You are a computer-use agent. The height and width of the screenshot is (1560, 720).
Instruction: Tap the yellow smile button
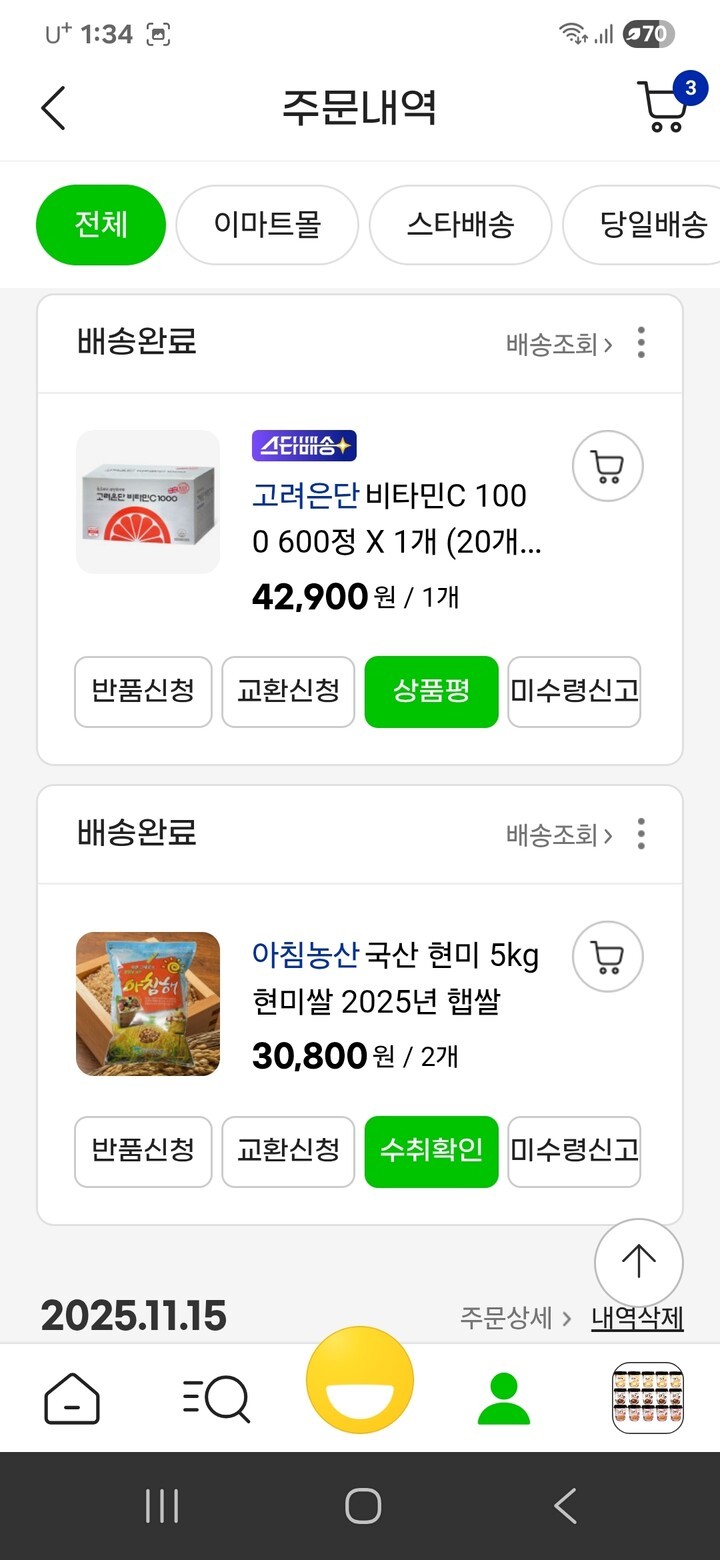click(360, 1380)
